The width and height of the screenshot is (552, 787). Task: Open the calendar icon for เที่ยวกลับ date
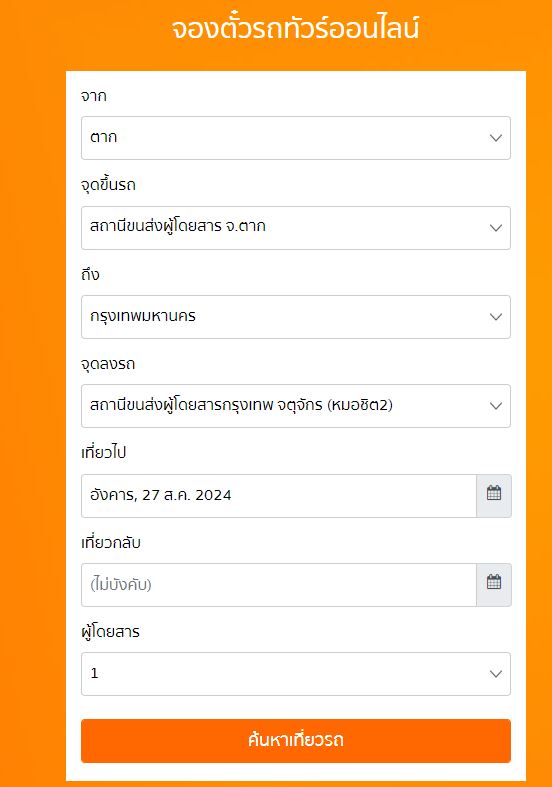tap(494, 585)
